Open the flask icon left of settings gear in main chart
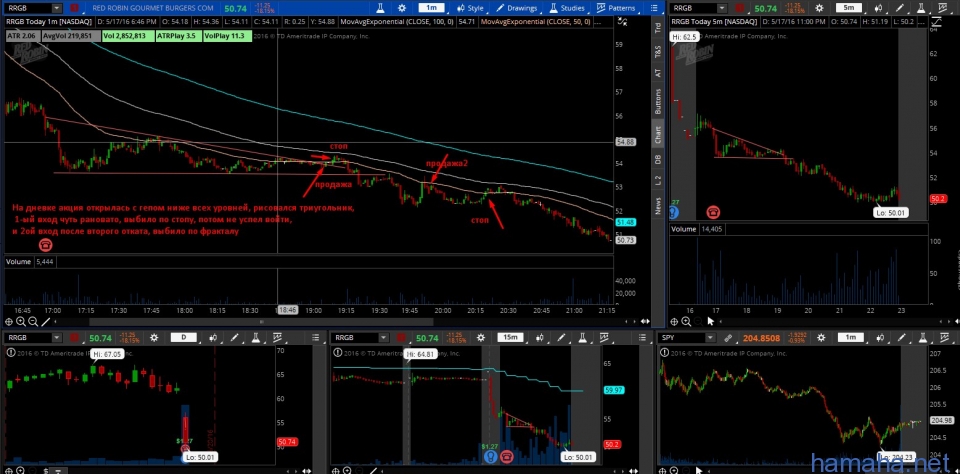Image resolution: width=960 pixels, height=474 pixels. 380,8
